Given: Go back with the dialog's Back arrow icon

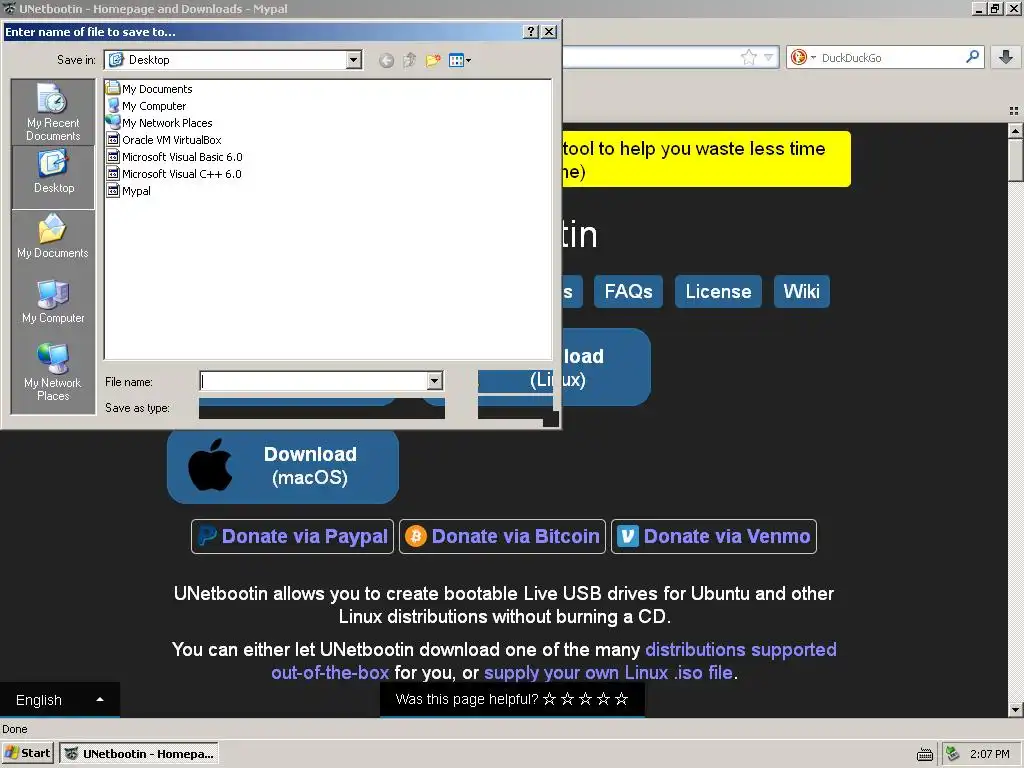Looking at the screenshot, I should point(386,61).
